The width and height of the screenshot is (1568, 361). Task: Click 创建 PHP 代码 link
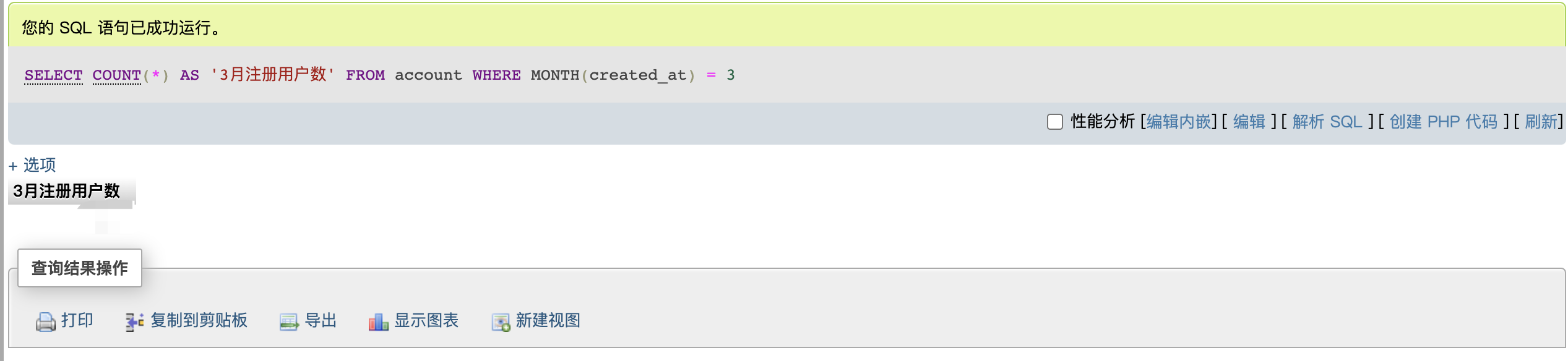(1443, 122)
